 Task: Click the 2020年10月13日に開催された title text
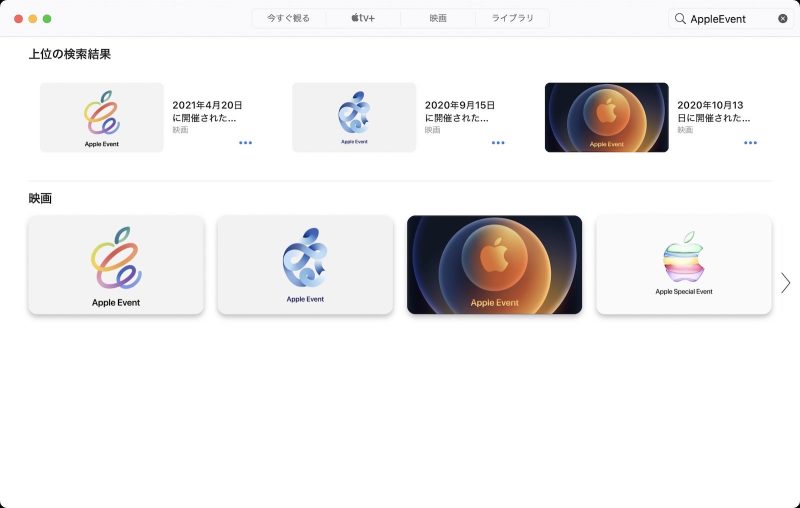pyautogui.click(x=713, y=111)
